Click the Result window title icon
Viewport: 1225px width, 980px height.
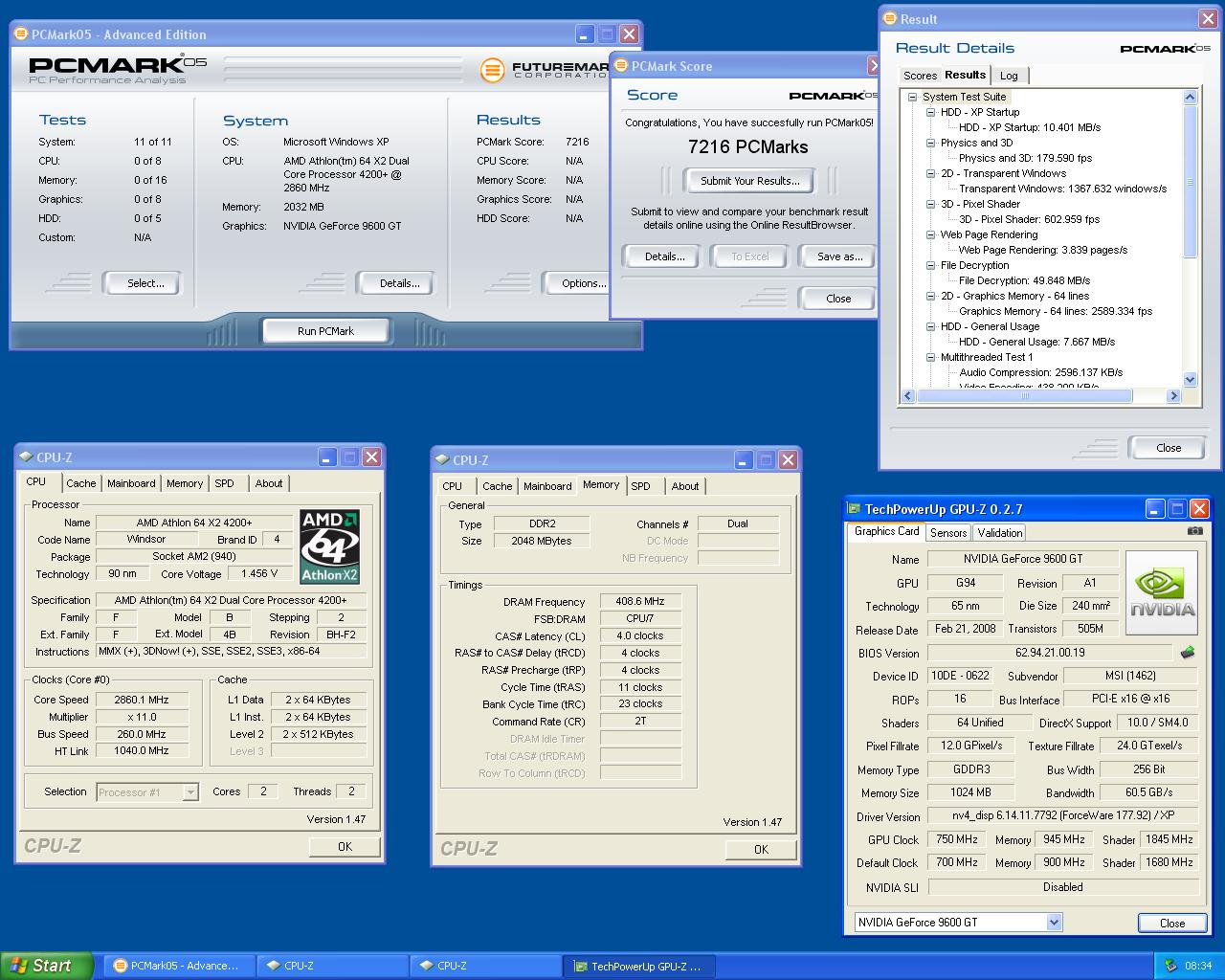click(889, 19)
